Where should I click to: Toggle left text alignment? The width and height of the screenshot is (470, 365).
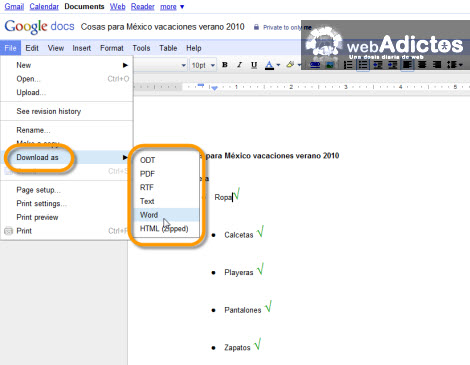coord(407,65)
